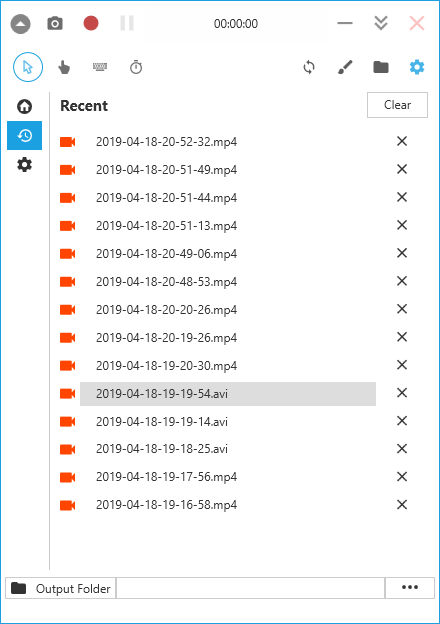Remove 2019-04-18-20-52-32.mp4 from recent list
This screenshot has width=440, height=624.
coord(402,141)
